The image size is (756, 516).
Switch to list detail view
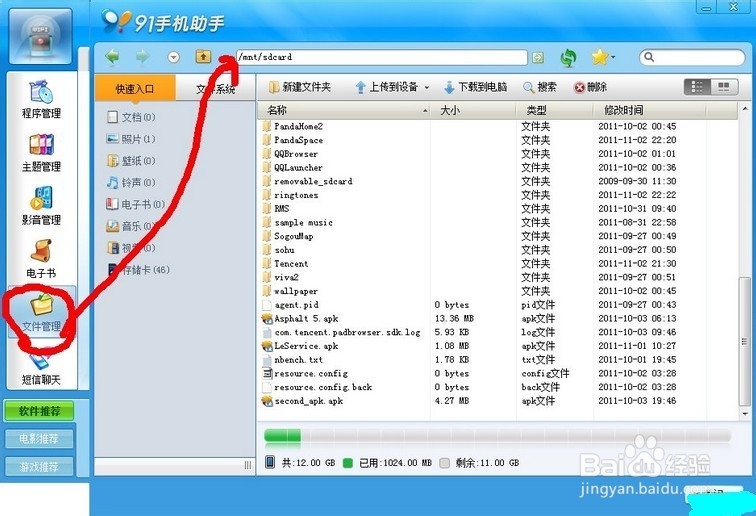tap(697, 87)
